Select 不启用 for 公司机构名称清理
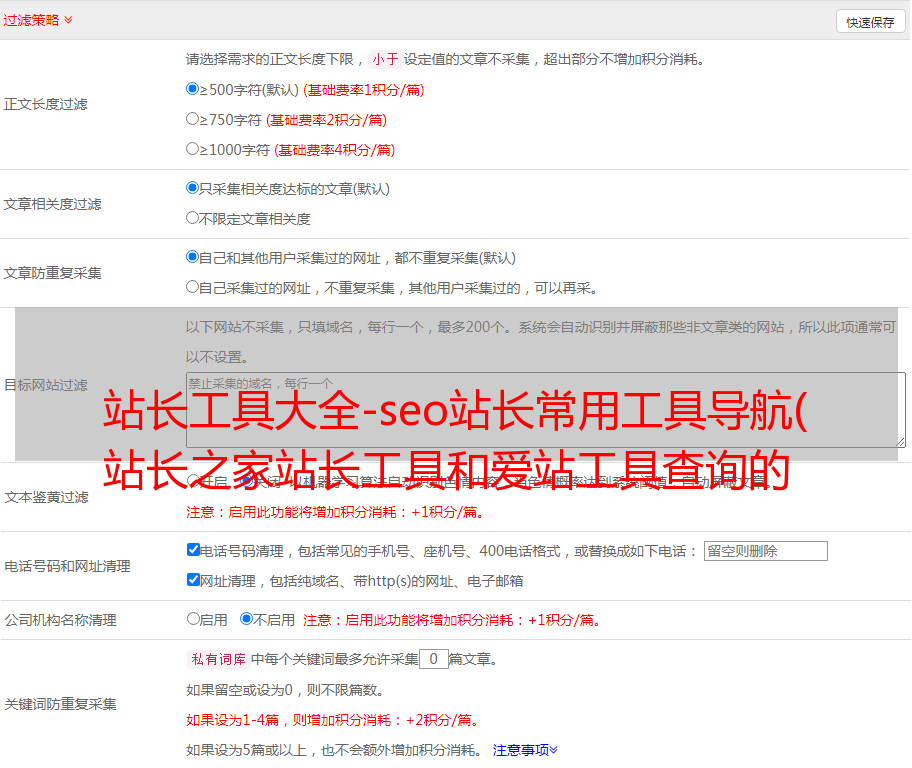 tap(247, 619)
